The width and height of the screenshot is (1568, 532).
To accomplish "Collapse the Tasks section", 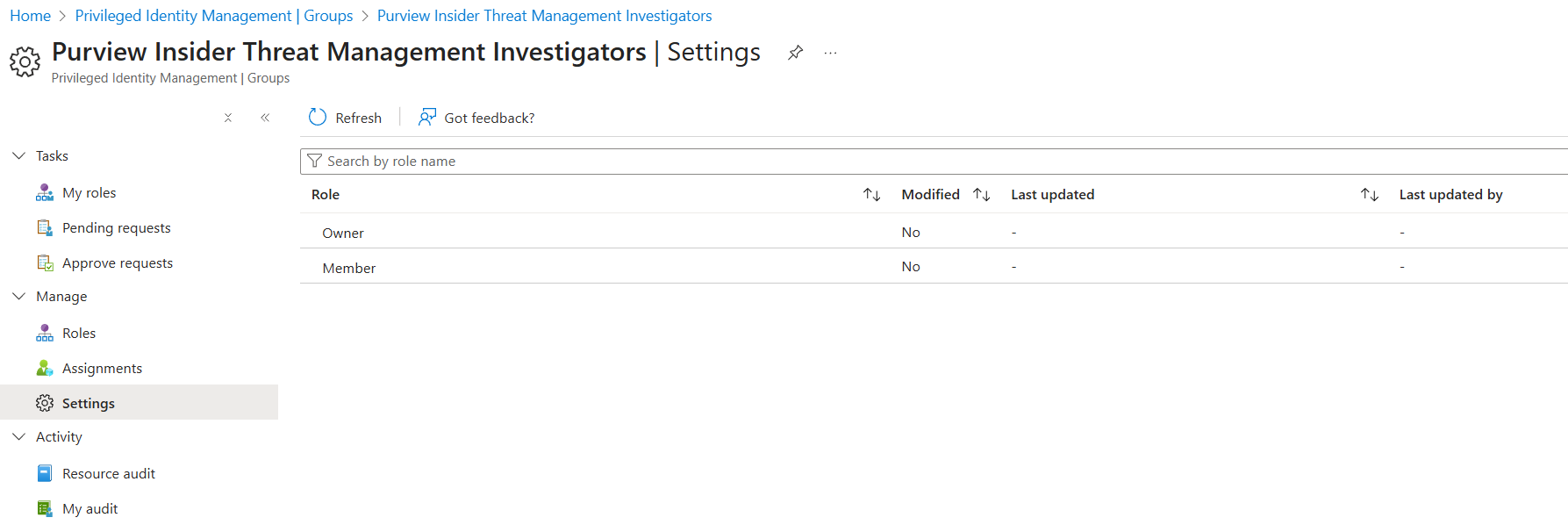I will coord(19,155).
